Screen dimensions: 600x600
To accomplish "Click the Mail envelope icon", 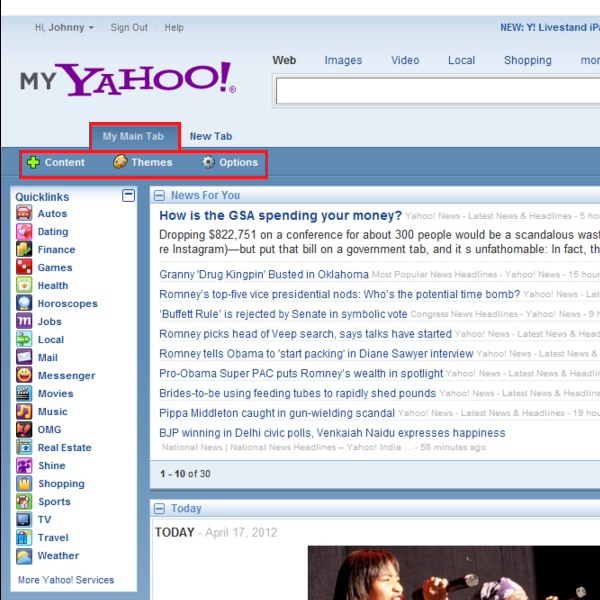I will point(24,357).
